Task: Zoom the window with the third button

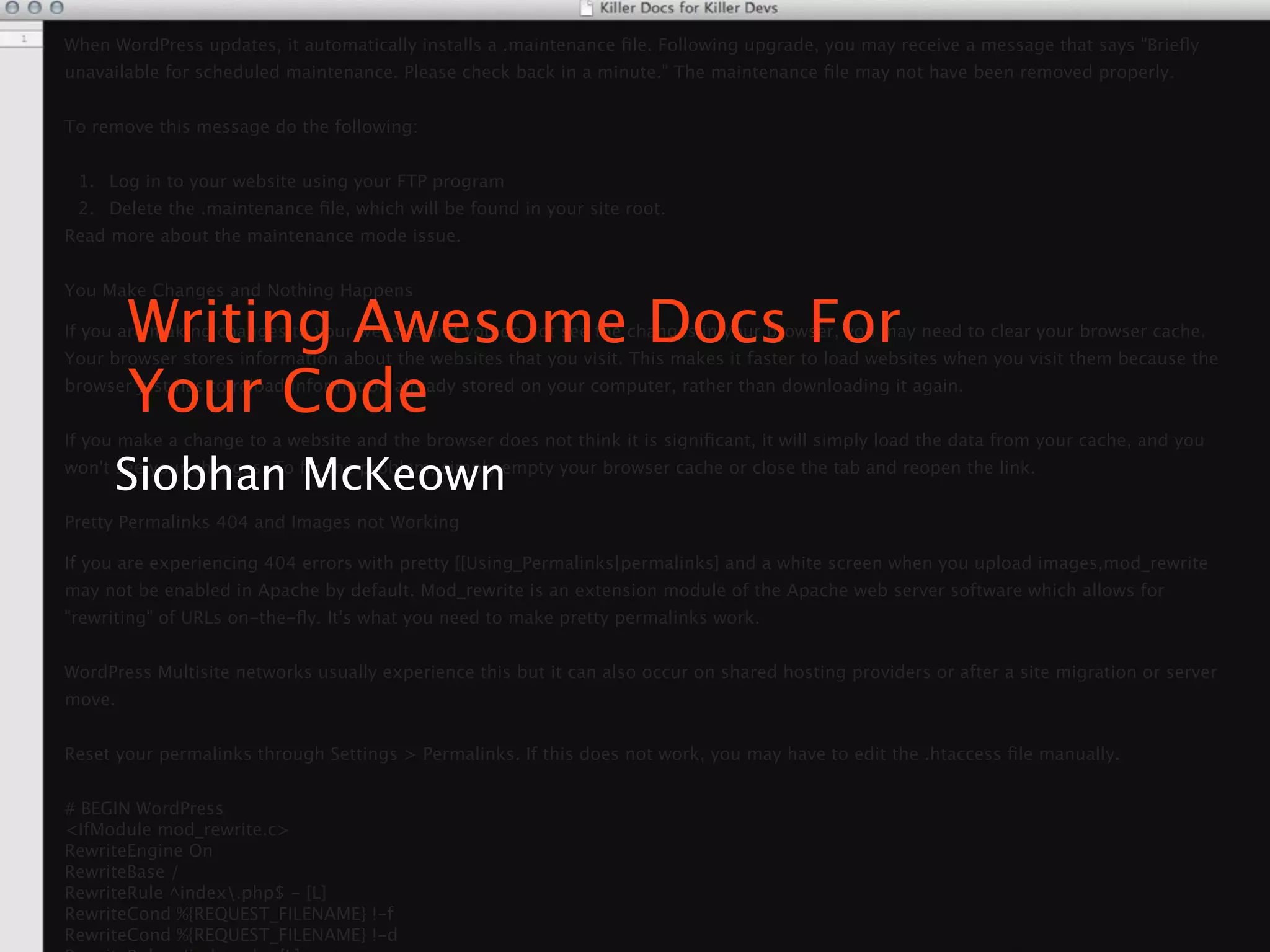Action: (57, 8)
